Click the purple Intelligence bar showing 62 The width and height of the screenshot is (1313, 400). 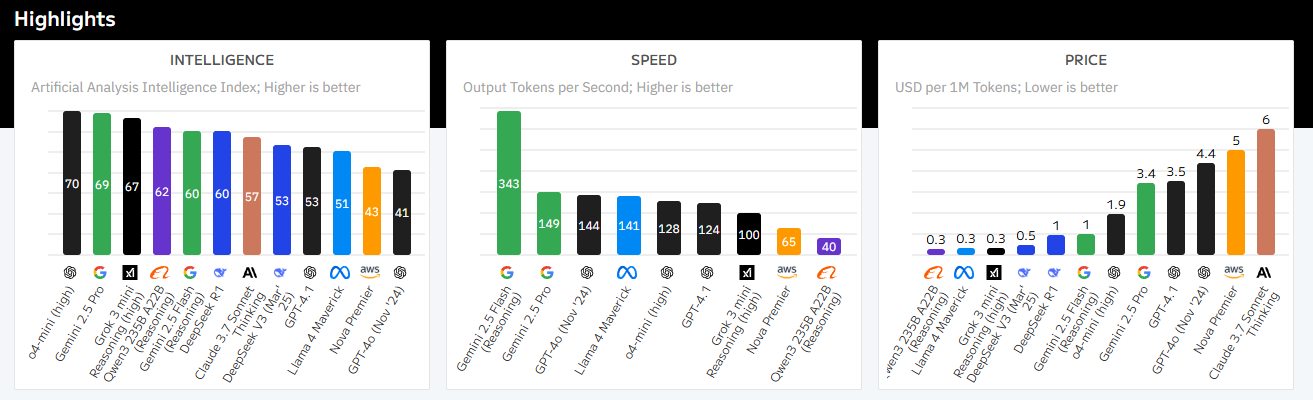click(x=161, y=191)
